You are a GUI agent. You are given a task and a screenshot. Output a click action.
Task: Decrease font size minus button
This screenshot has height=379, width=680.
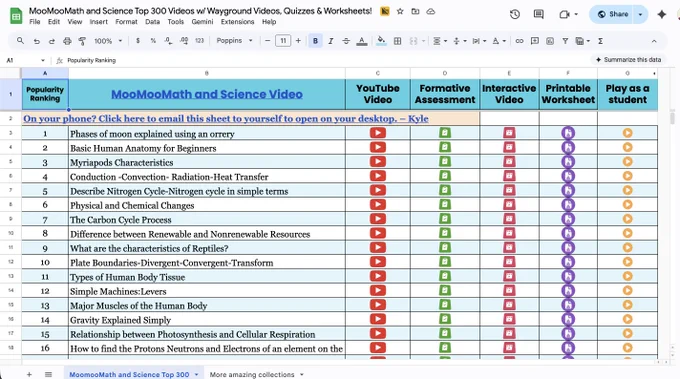click(267, 41)
